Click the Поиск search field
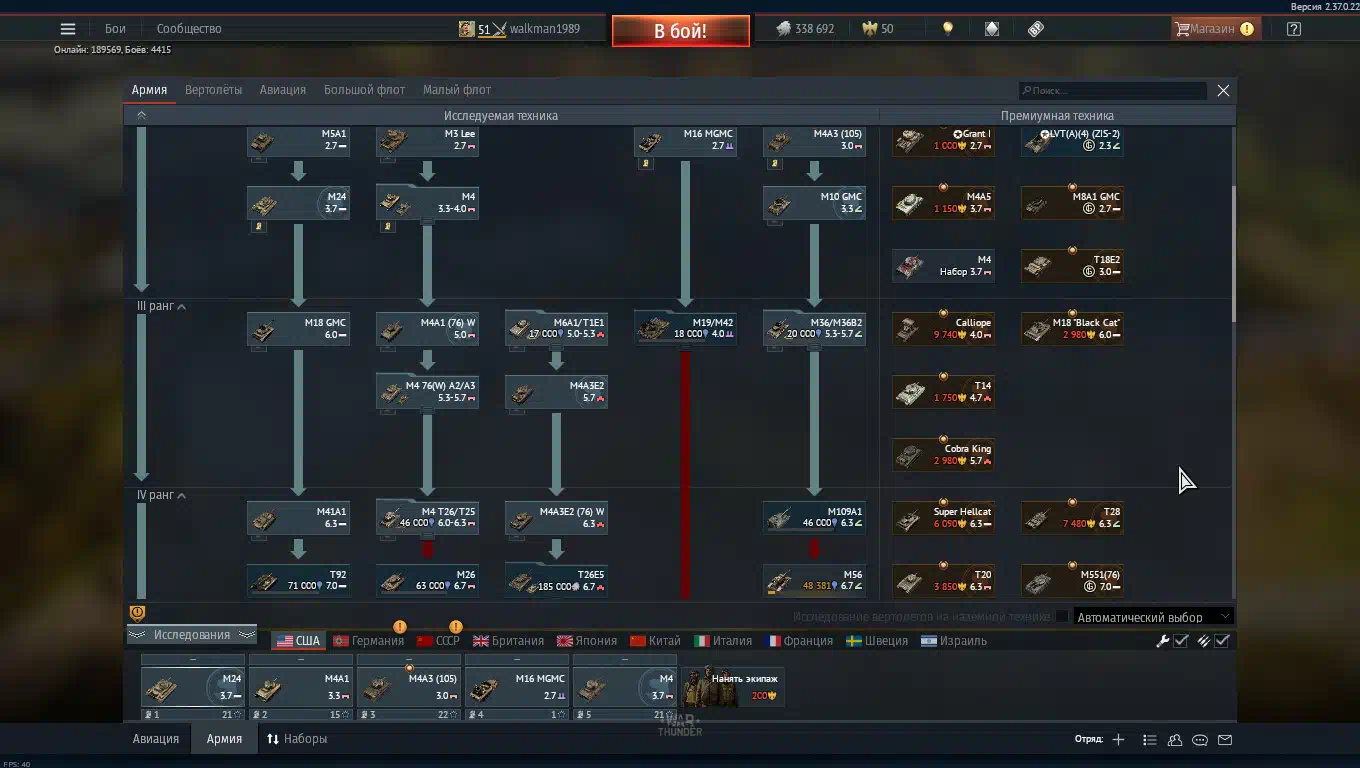1360x768 pixels. [x=1113, y=90]
